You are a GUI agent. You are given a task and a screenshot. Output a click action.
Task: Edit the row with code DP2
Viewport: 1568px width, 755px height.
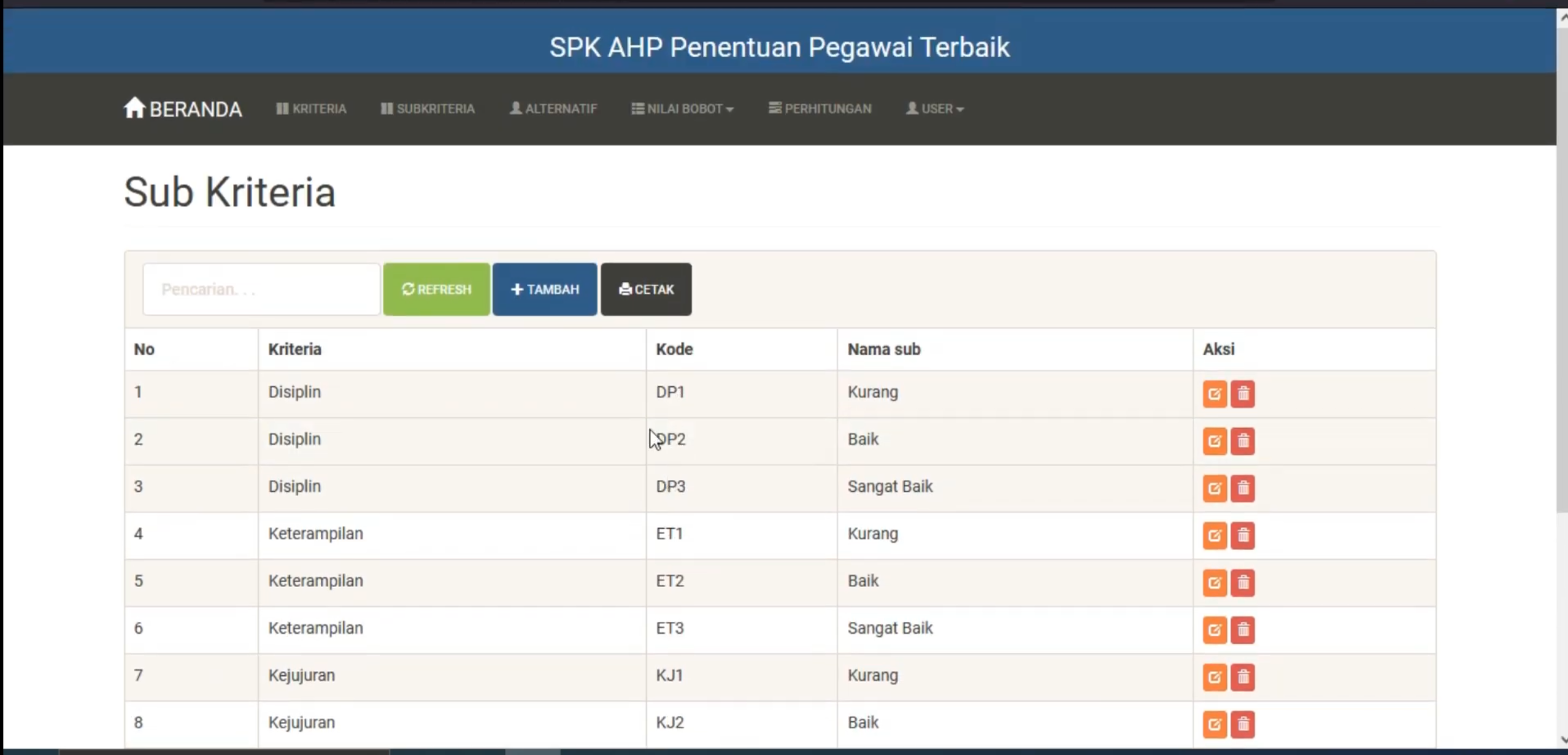[x=1215, y=441]
